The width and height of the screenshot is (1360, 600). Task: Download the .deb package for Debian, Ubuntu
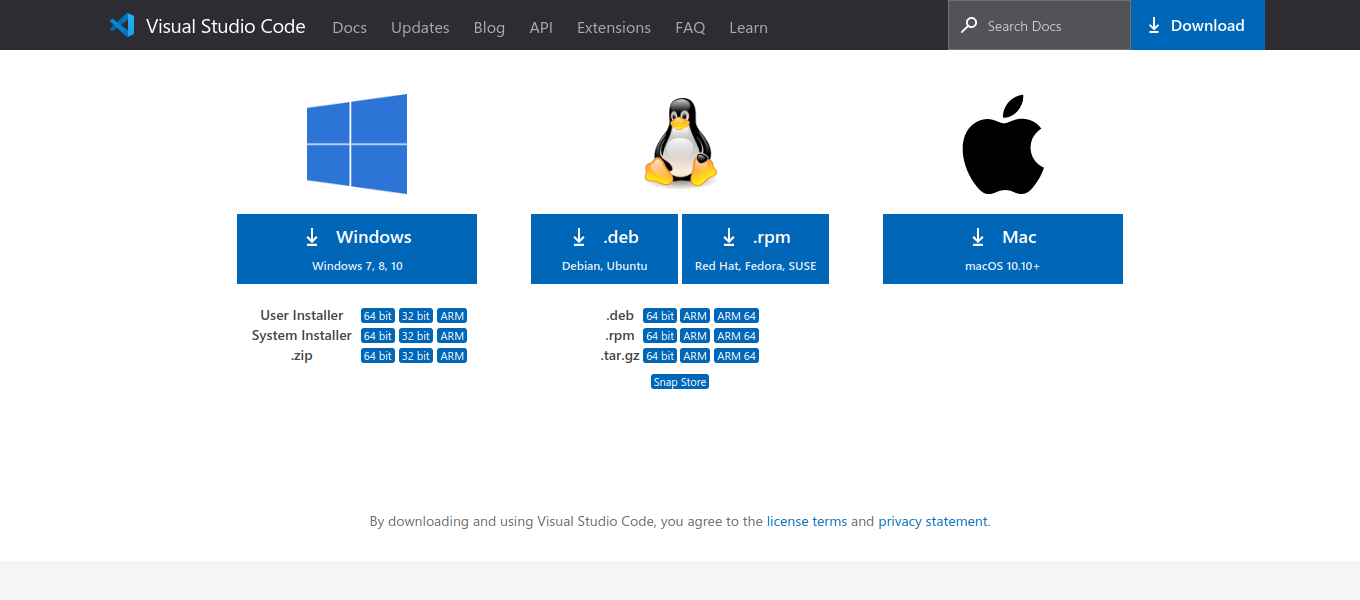pos(604,248)
